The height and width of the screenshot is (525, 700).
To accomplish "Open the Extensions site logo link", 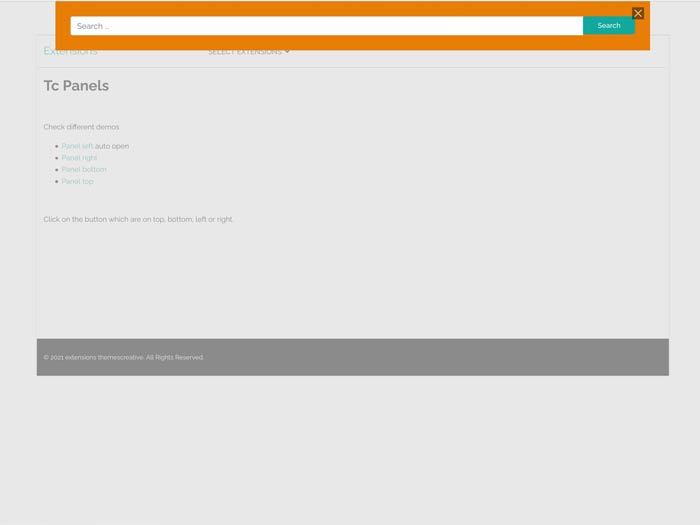I will click(70, 52).
